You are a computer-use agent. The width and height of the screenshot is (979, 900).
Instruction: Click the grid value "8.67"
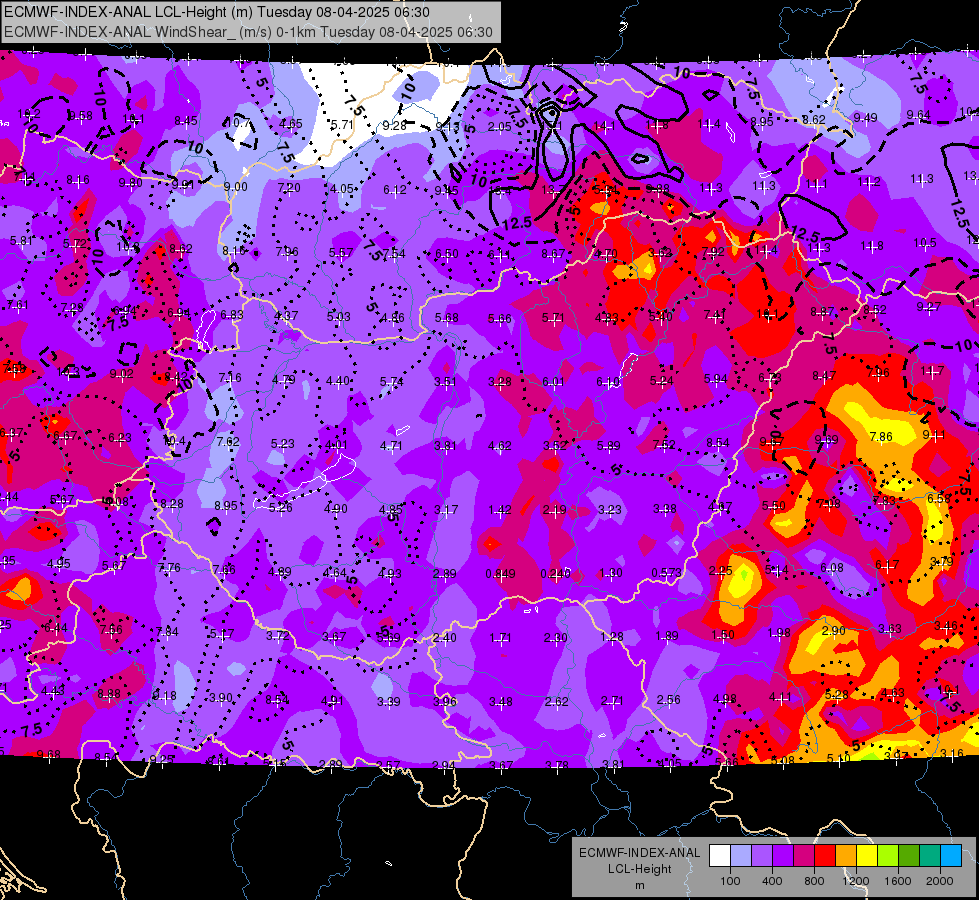point(553,253)
